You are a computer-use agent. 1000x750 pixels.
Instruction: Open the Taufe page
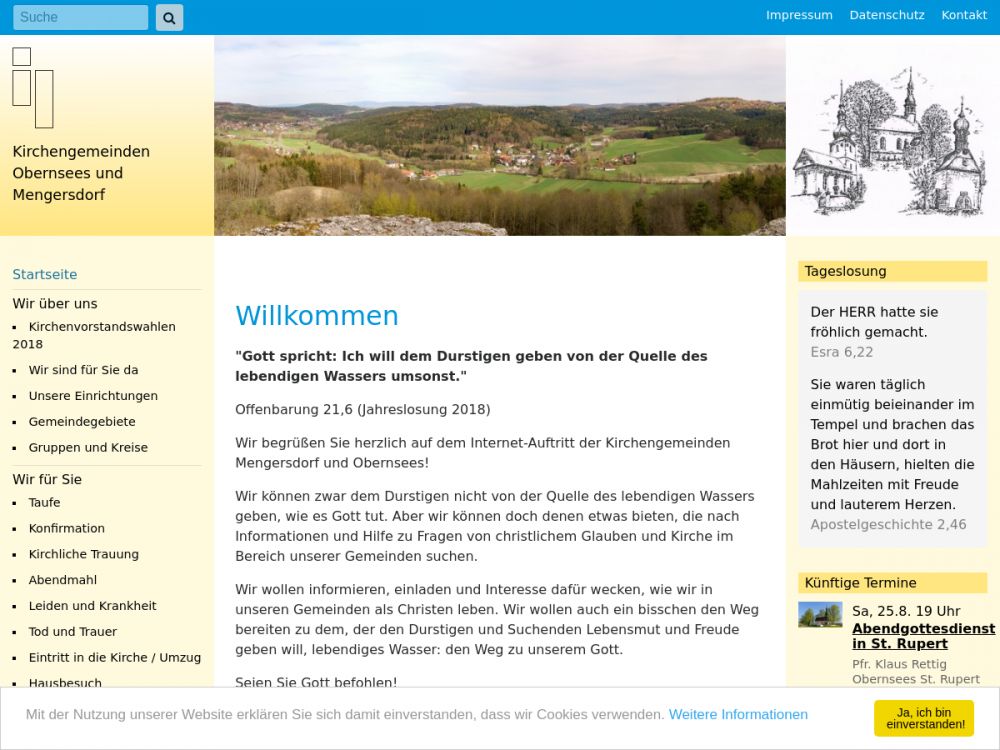[x=45, y=503]
